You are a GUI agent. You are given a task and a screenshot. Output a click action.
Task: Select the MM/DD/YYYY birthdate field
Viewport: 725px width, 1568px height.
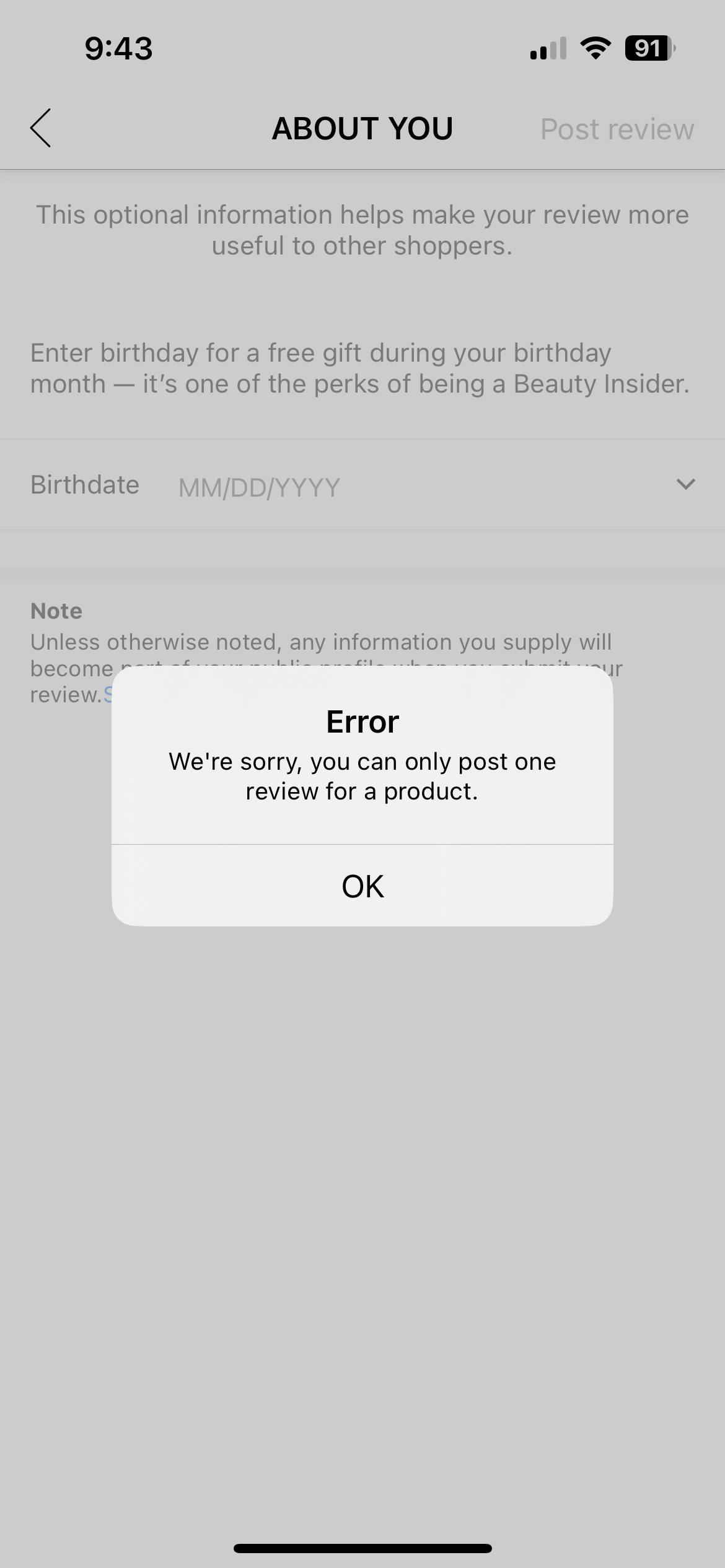click(259, 487)
